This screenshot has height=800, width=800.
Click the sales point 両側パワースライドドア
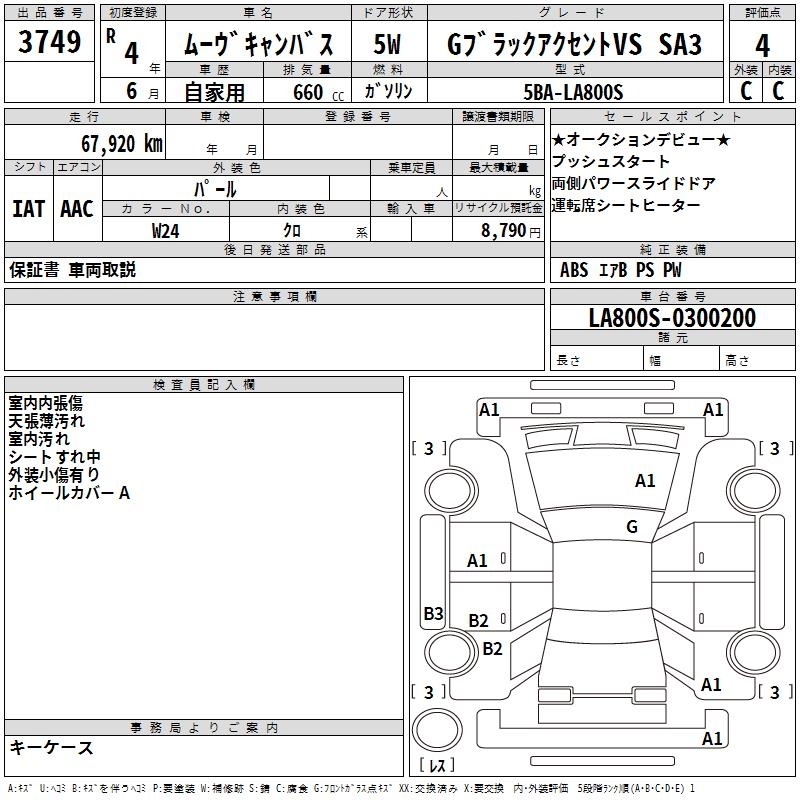coord(634,183)
